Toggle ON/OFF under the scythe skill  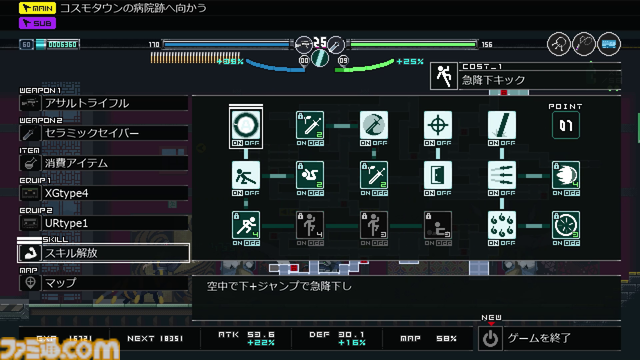tap(373, 143)
